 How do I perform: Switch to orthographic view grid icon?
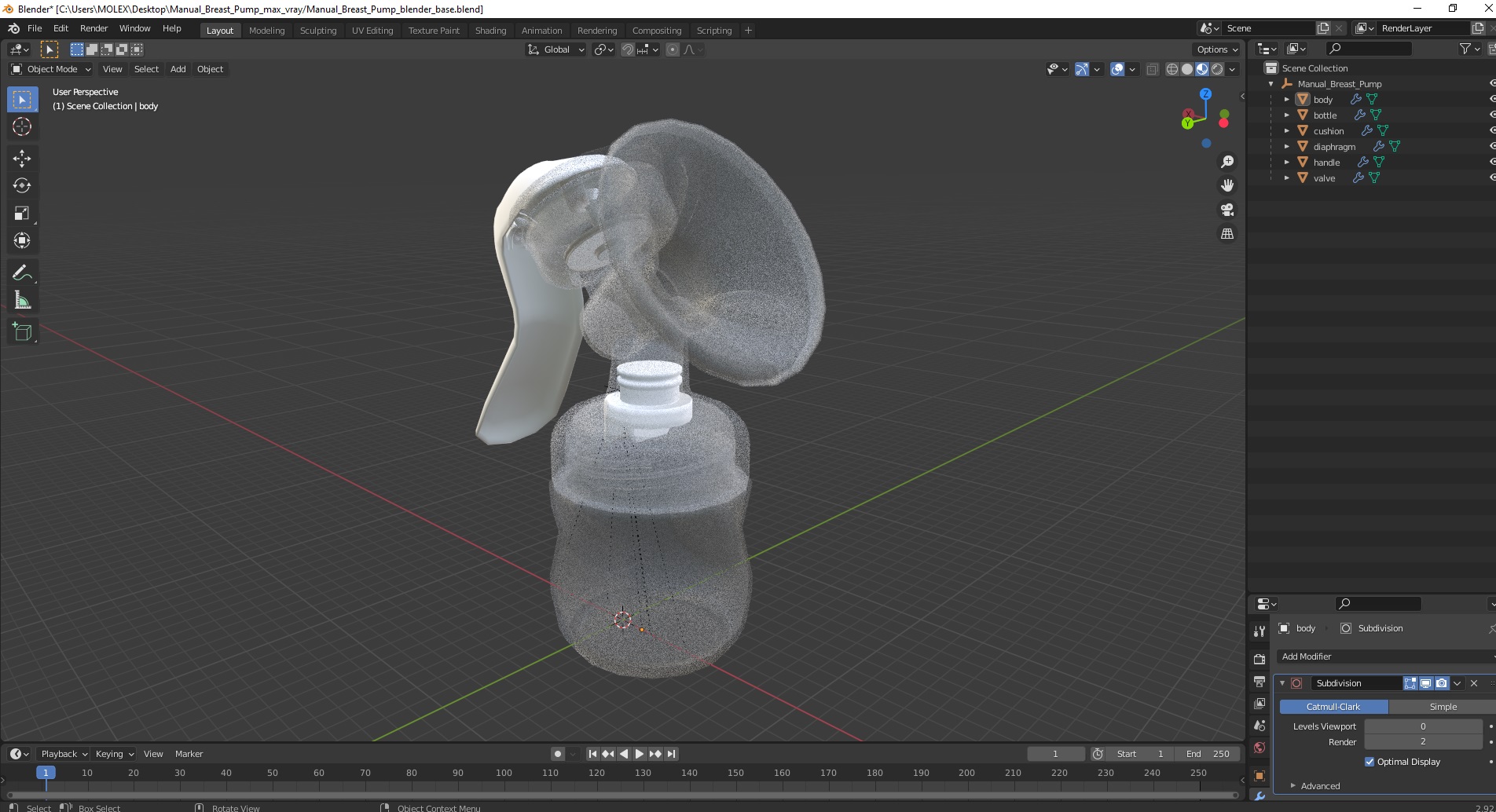coord(1226,233)
